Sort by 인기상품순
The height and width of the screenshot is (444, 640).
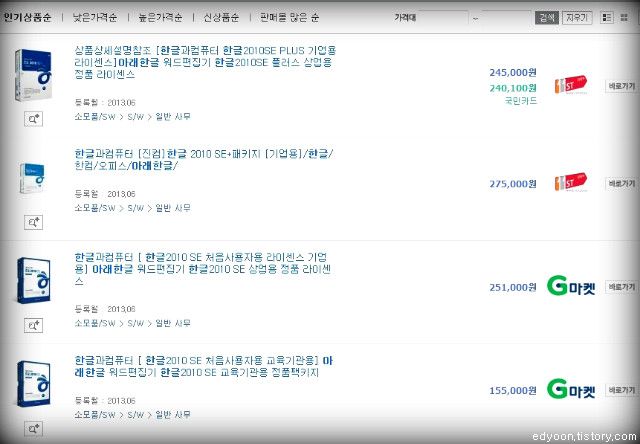28,18
